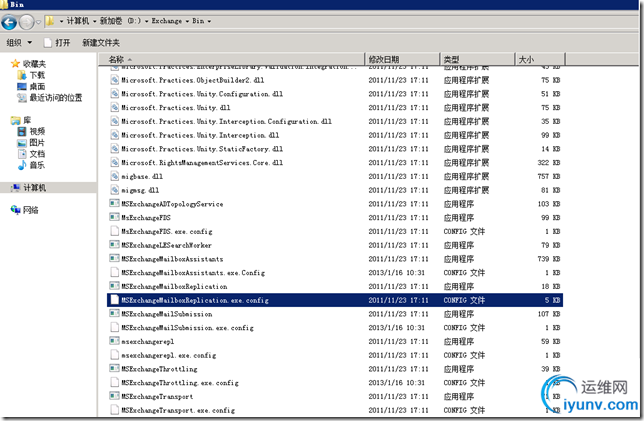Click file icon of MSExchangeMailSubmission.exe.config
The image size is (644, 421).
115,327
